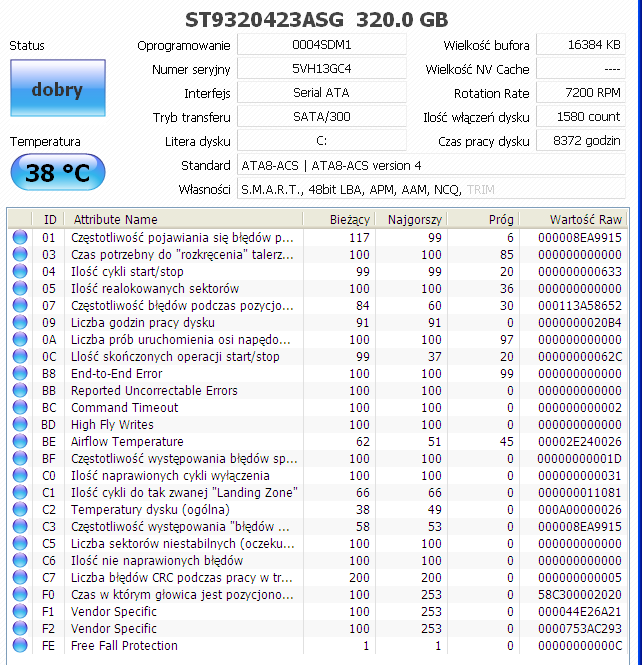Viewport: 642px width, 665px height.
Task: Click the empty NV Cache size field
Action: click(x=581, y=69)
